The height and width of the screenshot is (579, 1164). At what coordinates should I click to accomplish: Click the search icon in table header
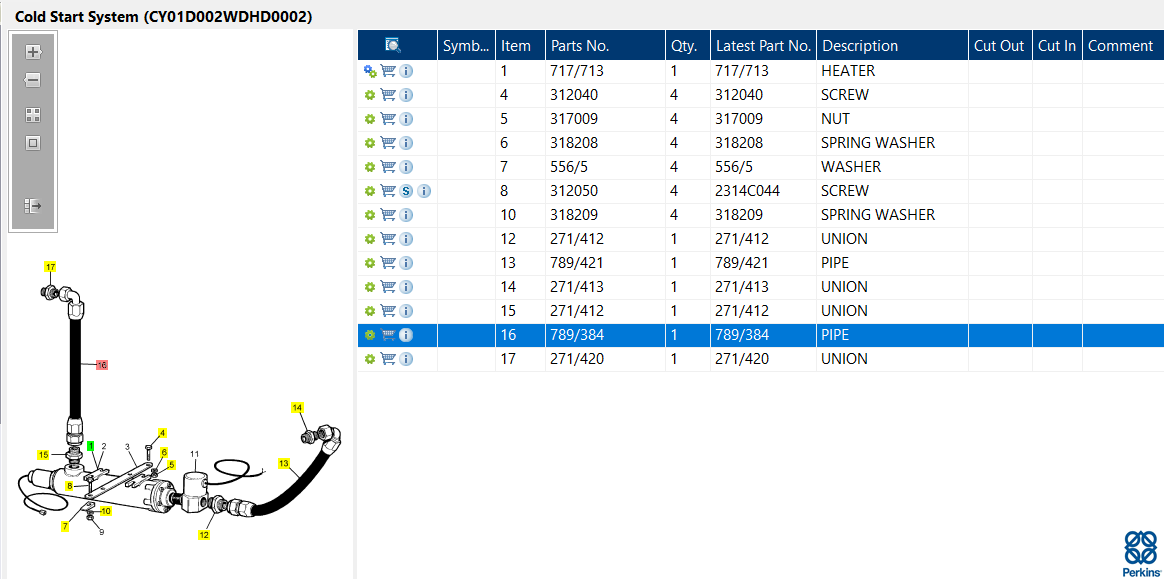[393, 45]
